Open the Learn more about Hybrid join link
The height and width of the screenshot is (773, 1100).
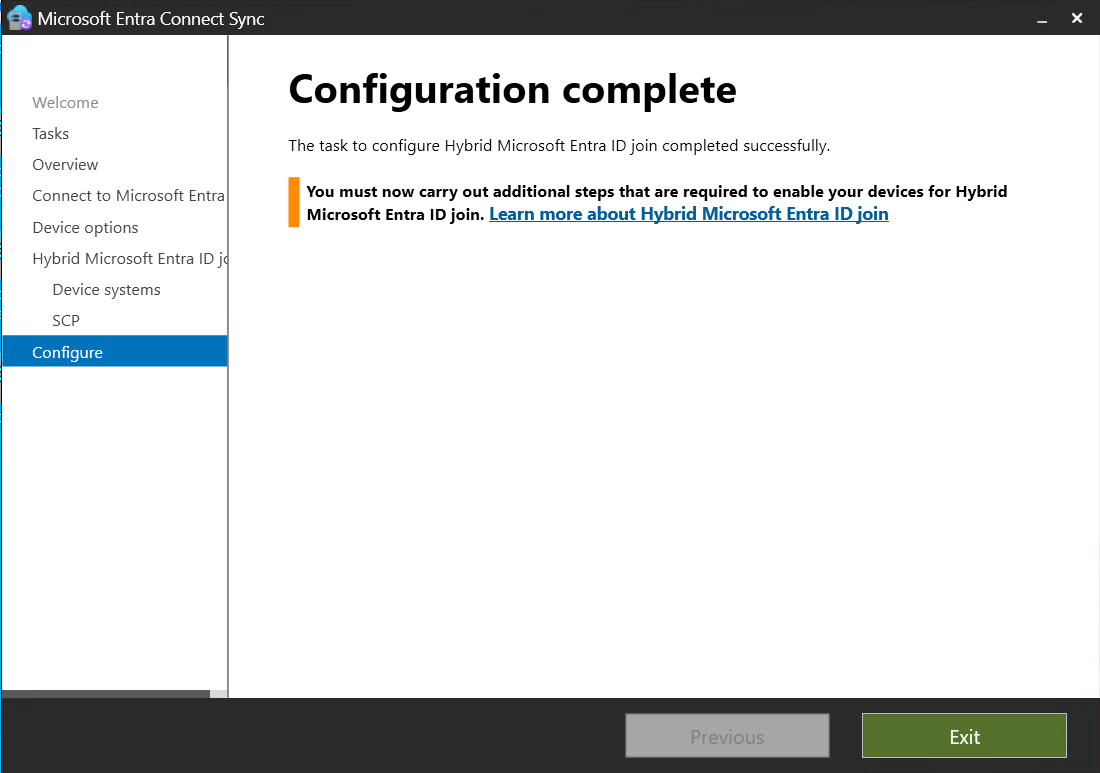[688, 213]
